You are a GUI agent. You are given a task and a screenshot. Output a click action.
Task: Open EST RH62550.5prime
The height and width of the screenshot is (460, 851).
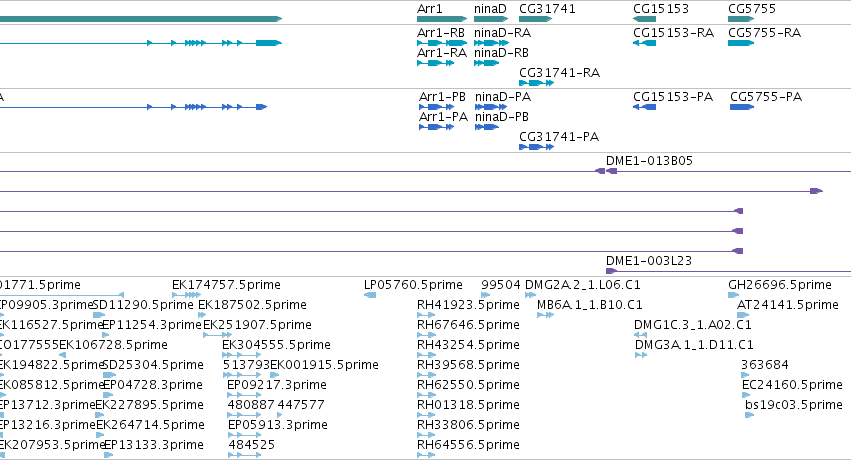[x=468, y=385]
